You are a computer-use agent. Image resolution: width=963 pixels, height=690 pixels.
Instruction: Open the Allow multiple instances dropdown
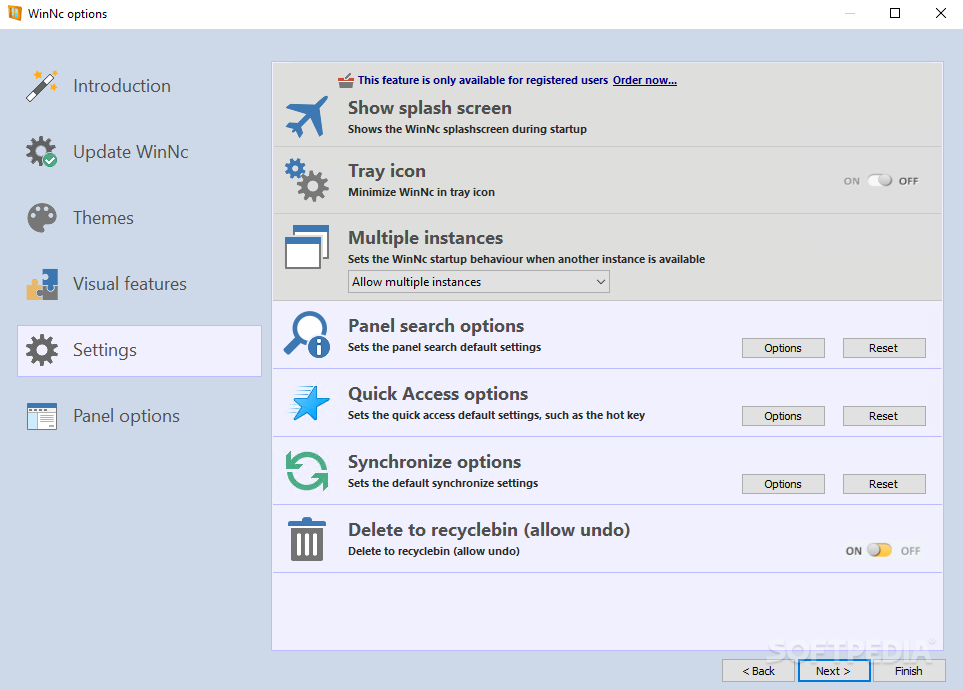[478, 282]
